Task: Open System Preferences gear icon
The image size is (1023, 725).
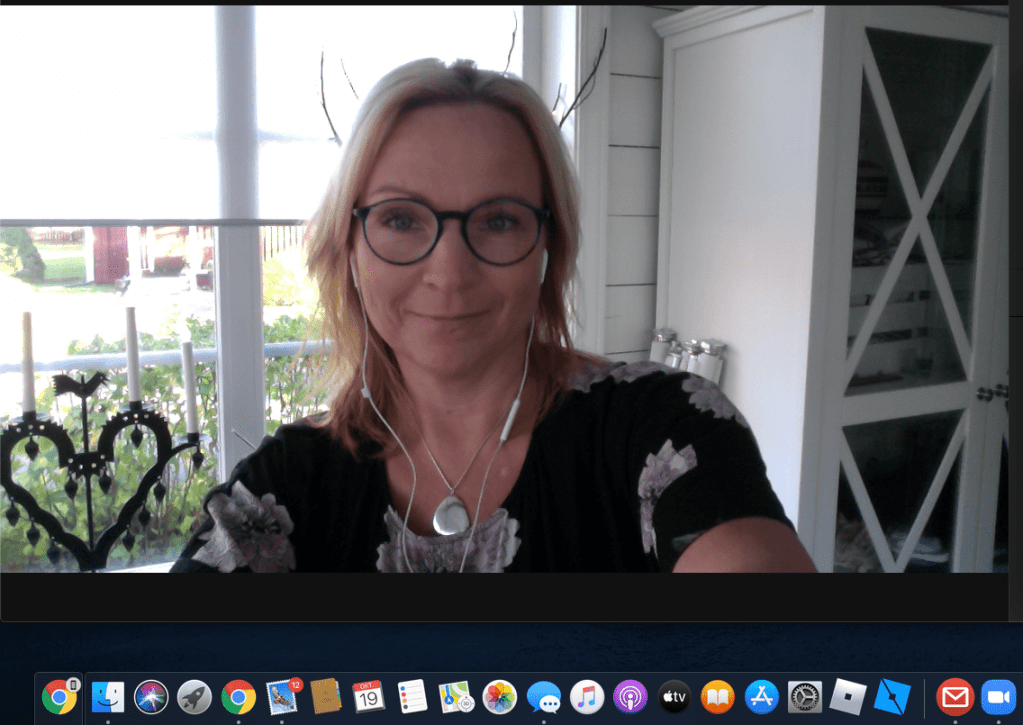Action: [805, 697]
